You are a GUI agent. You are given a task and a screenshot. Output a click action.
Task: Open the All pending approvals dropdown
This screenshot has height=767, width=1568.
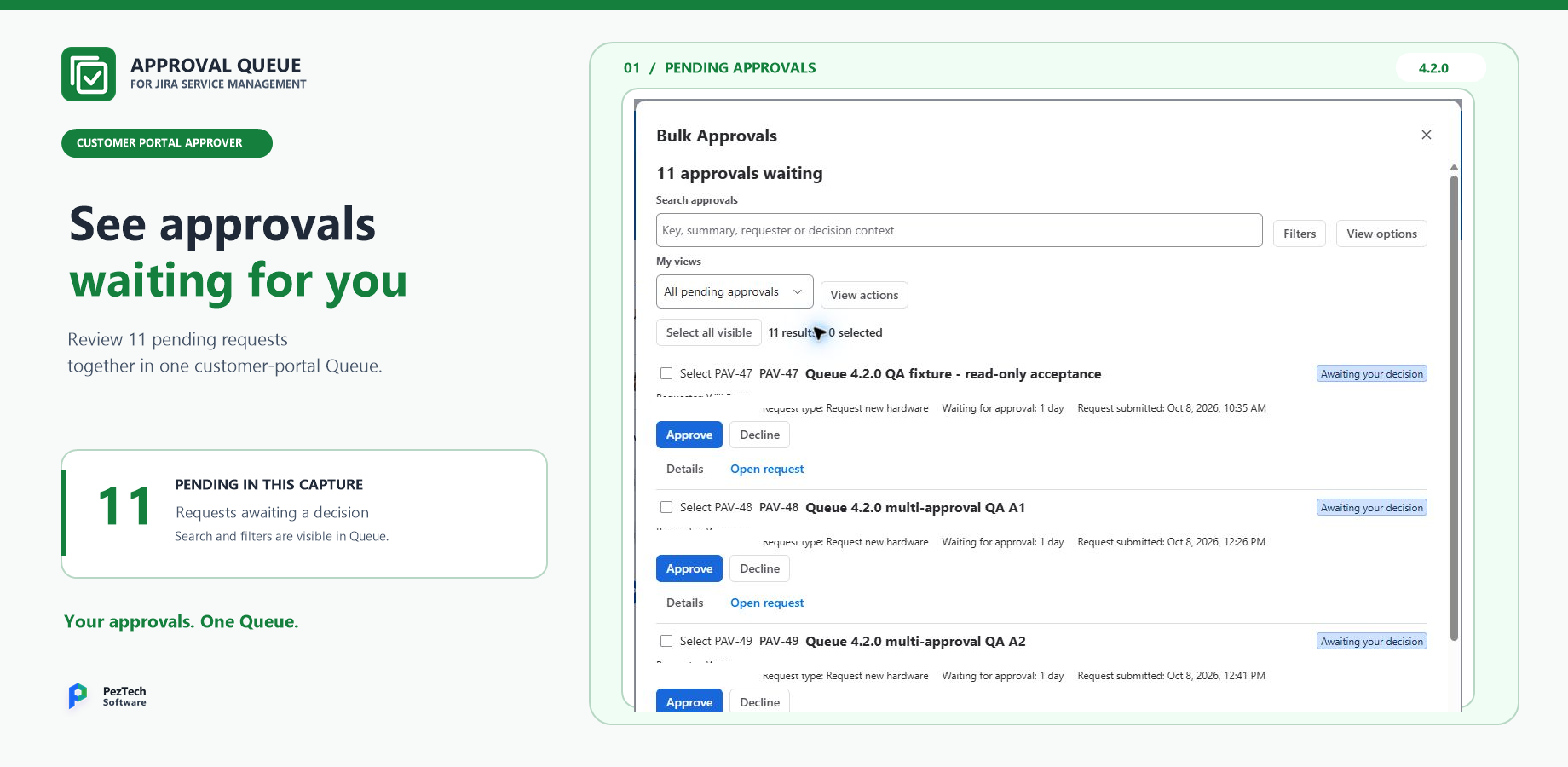pos(735,291)
